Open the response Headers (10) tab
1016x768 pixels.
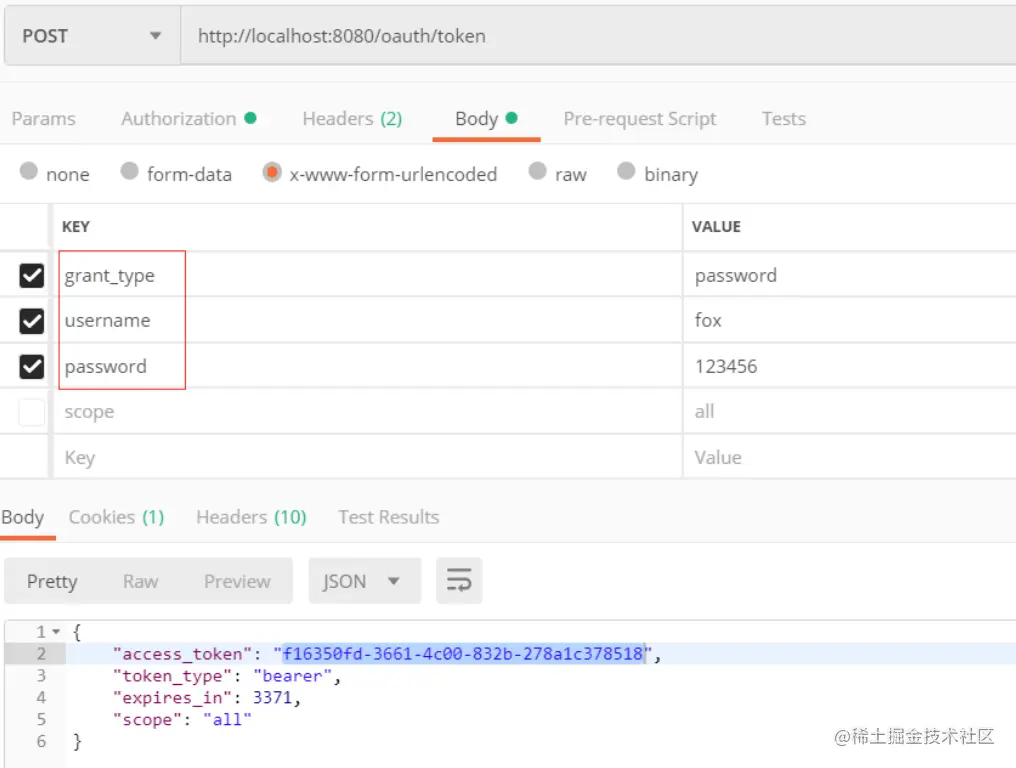click(x=251, y=517)
